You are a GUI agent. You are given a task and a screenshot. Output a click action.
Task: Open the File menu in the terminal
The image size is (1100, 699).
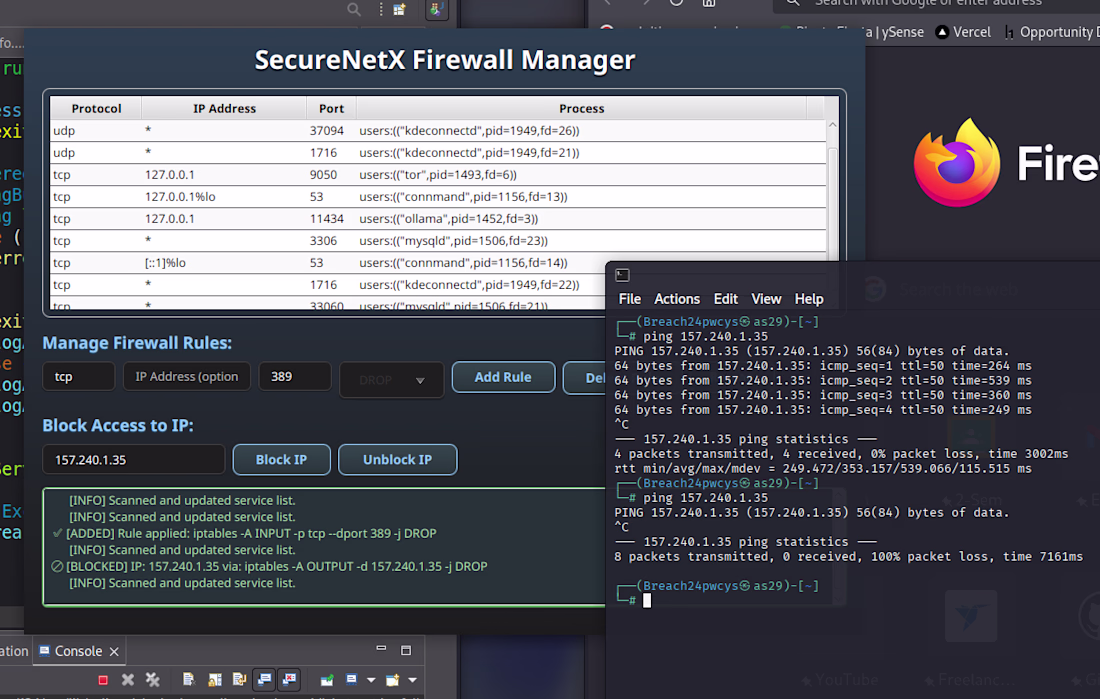click(x=630, y=299)
